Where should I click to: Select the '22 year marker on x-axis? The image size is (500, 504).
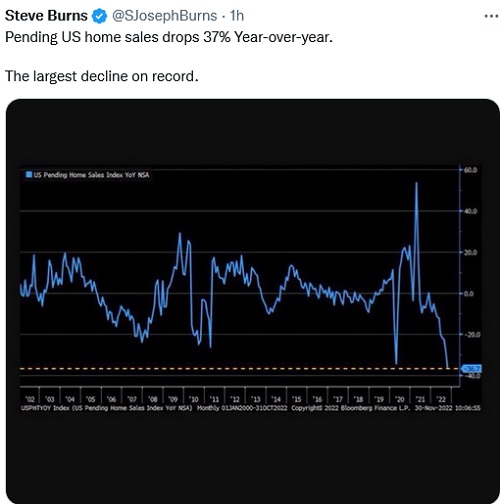click(441, 399)
